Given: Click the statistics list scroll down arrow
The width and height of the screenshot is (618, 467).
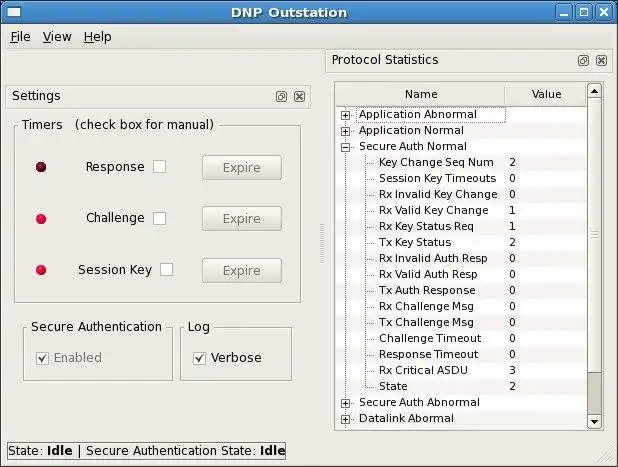Looking at the screenshot, I should click(594, 422).
